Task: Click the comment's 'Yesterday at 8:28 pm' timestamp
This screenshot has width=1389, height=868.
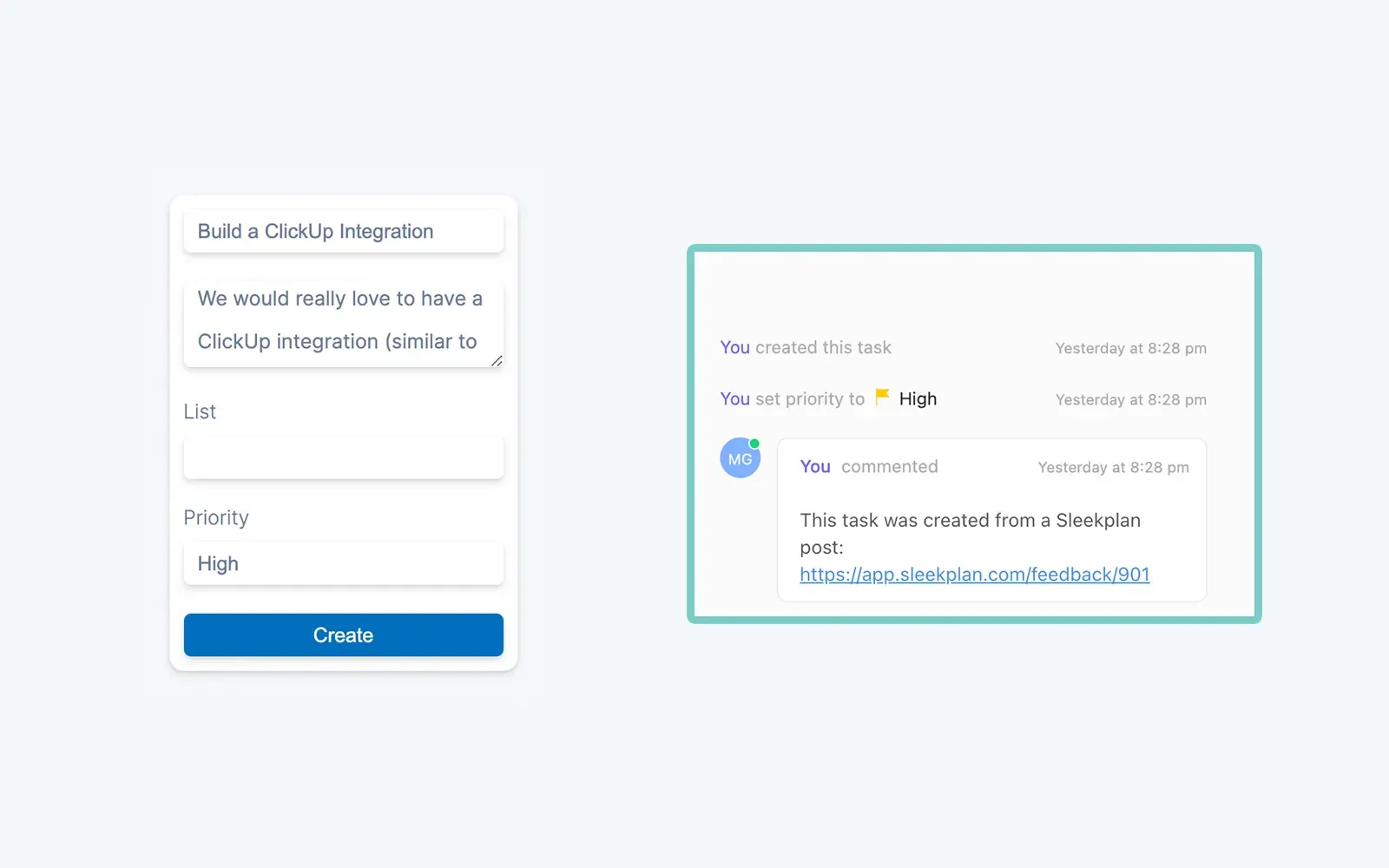Action: click(x=1113, y=467)
